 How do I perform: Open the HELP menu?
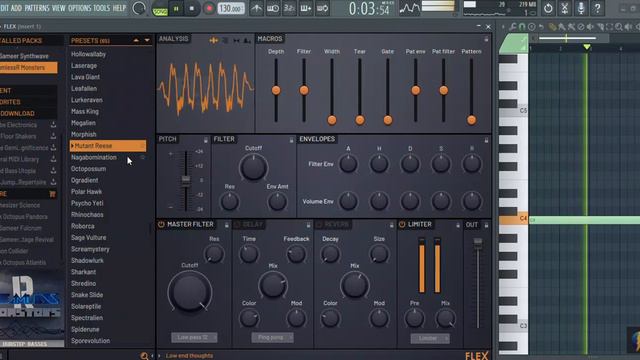(x=119, y=8)
